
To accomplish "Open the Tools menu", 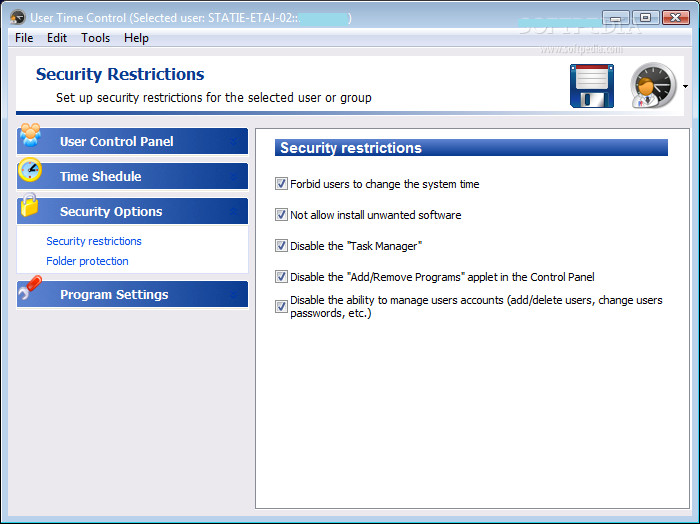I will 96,38.
